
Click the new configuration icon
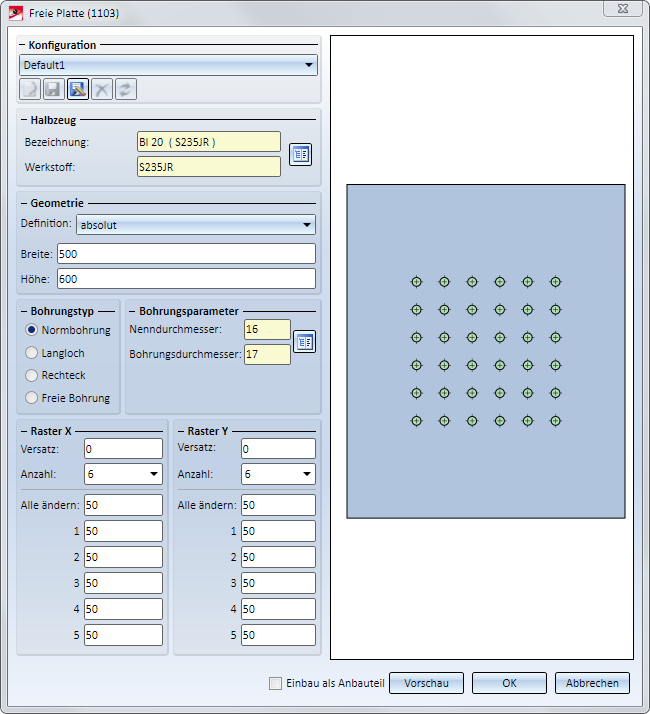coord(30,89)
